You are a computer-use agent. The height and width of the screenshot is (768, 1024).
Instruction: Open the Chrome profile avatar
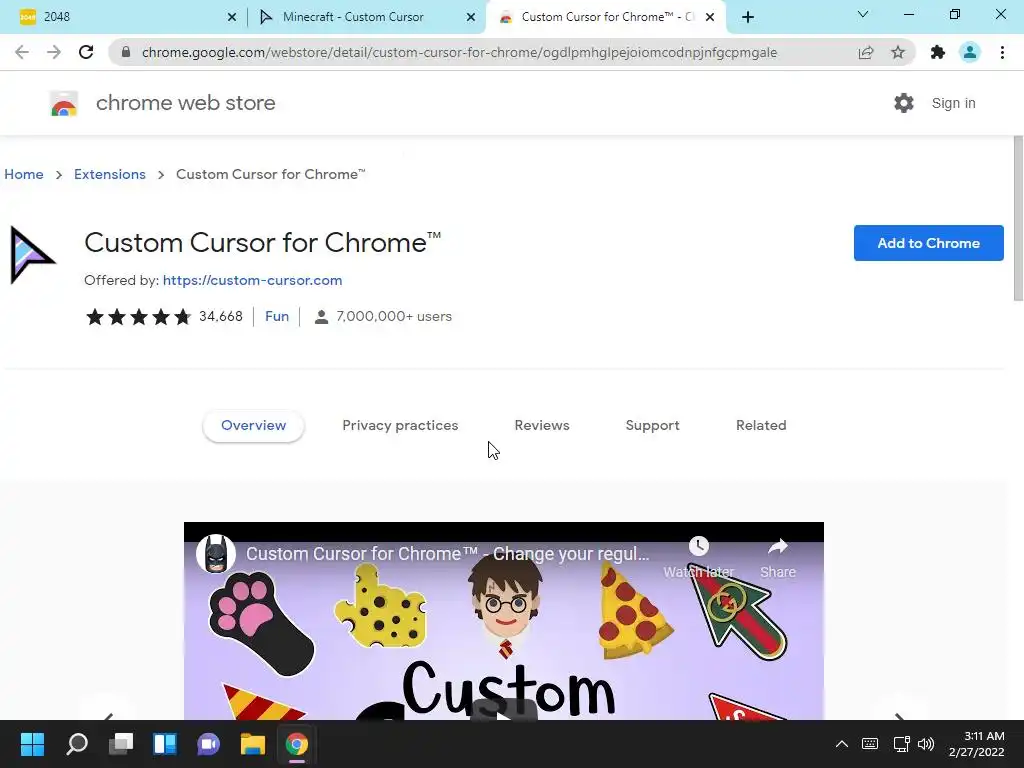point(970,52)
